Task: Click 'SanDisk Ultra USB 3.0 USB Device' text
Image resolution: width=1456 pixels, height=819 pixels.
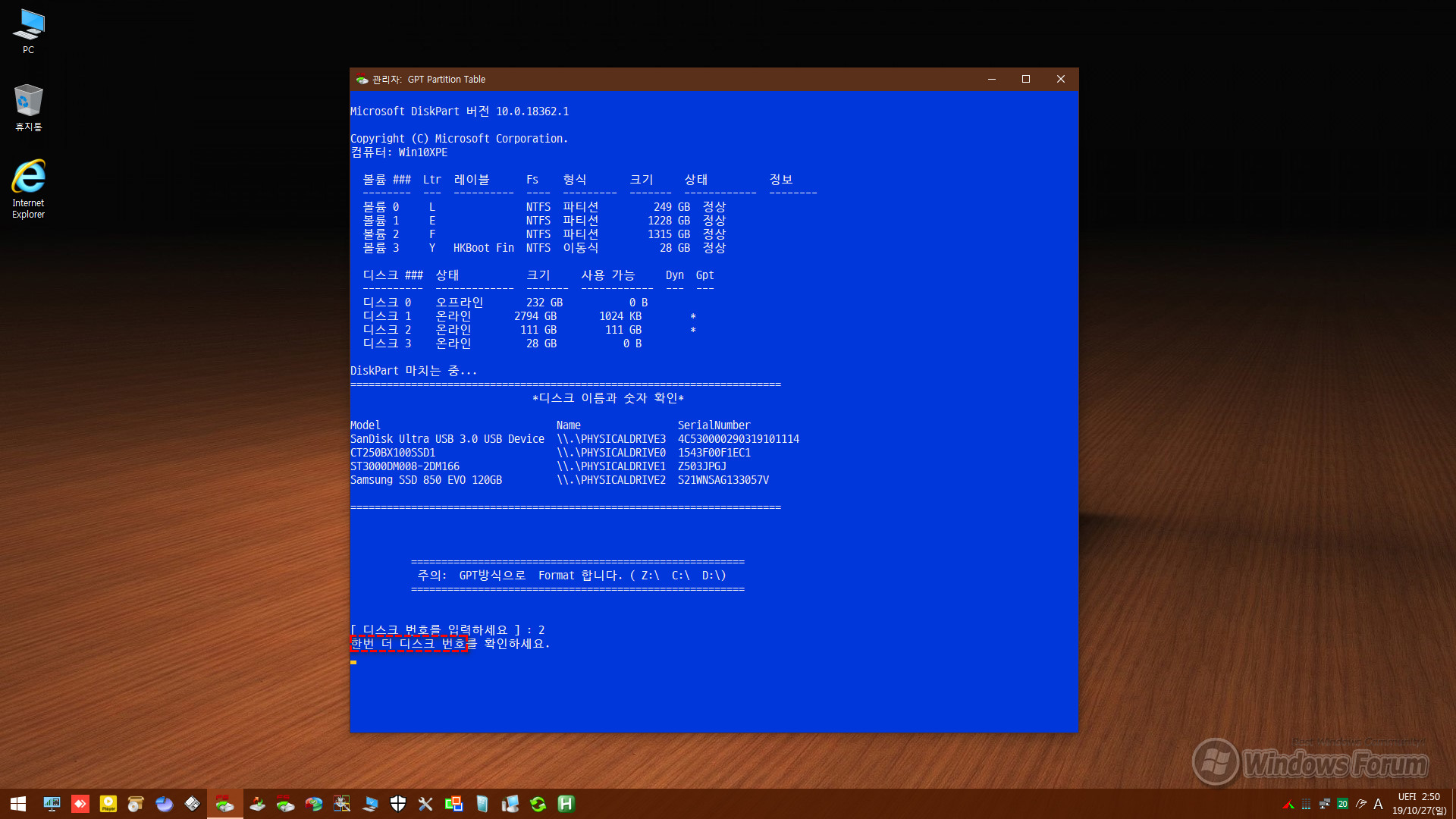Action: point(447,439)
